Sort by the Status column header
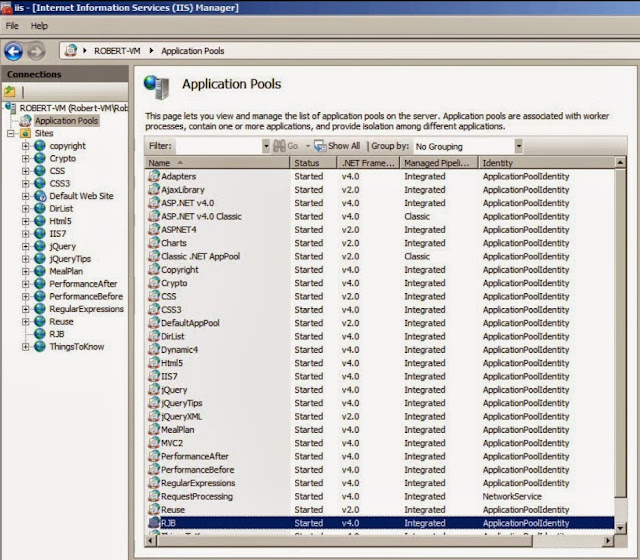 [313, 163]
